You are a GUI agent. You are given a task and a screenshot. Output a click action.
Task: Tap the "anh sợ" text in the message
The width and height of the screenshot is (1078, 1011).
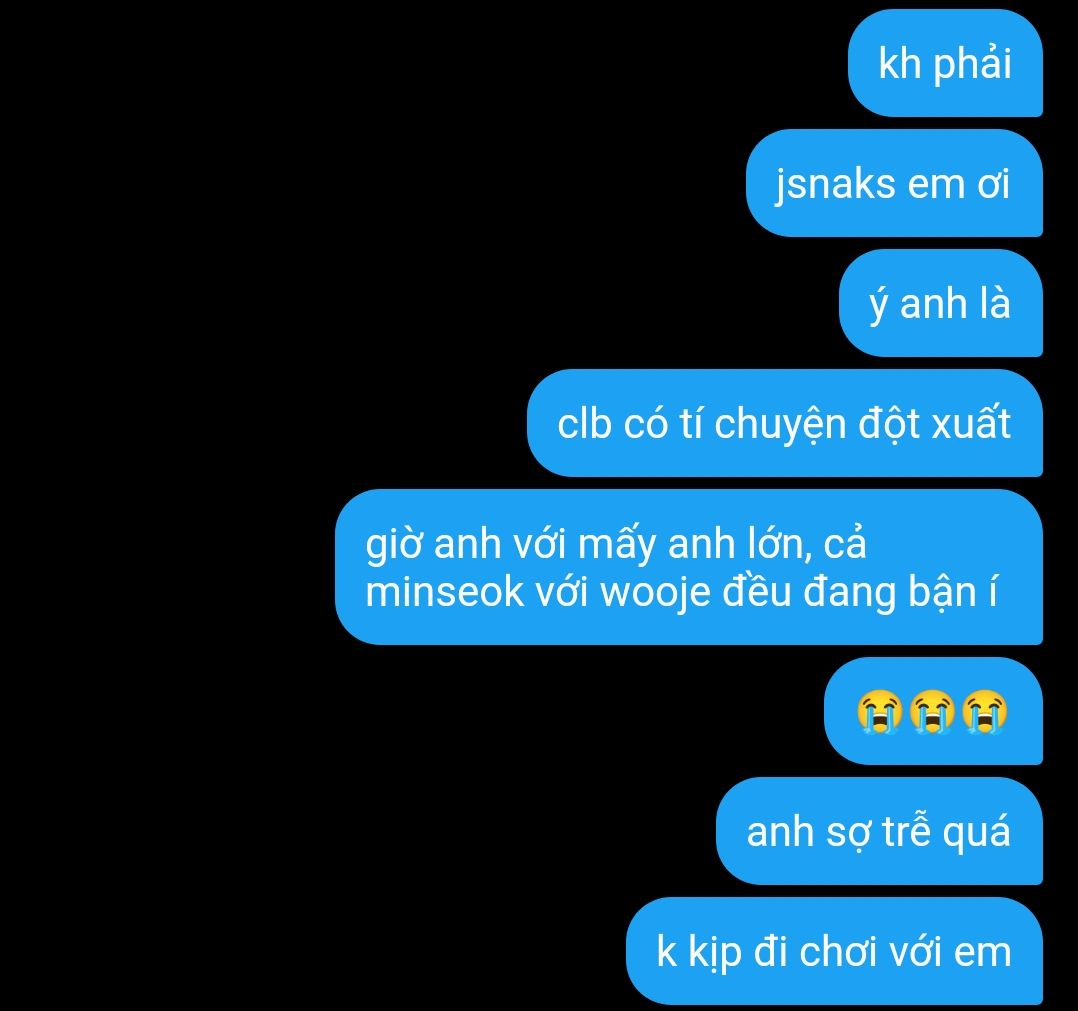(x=809, y=832)
